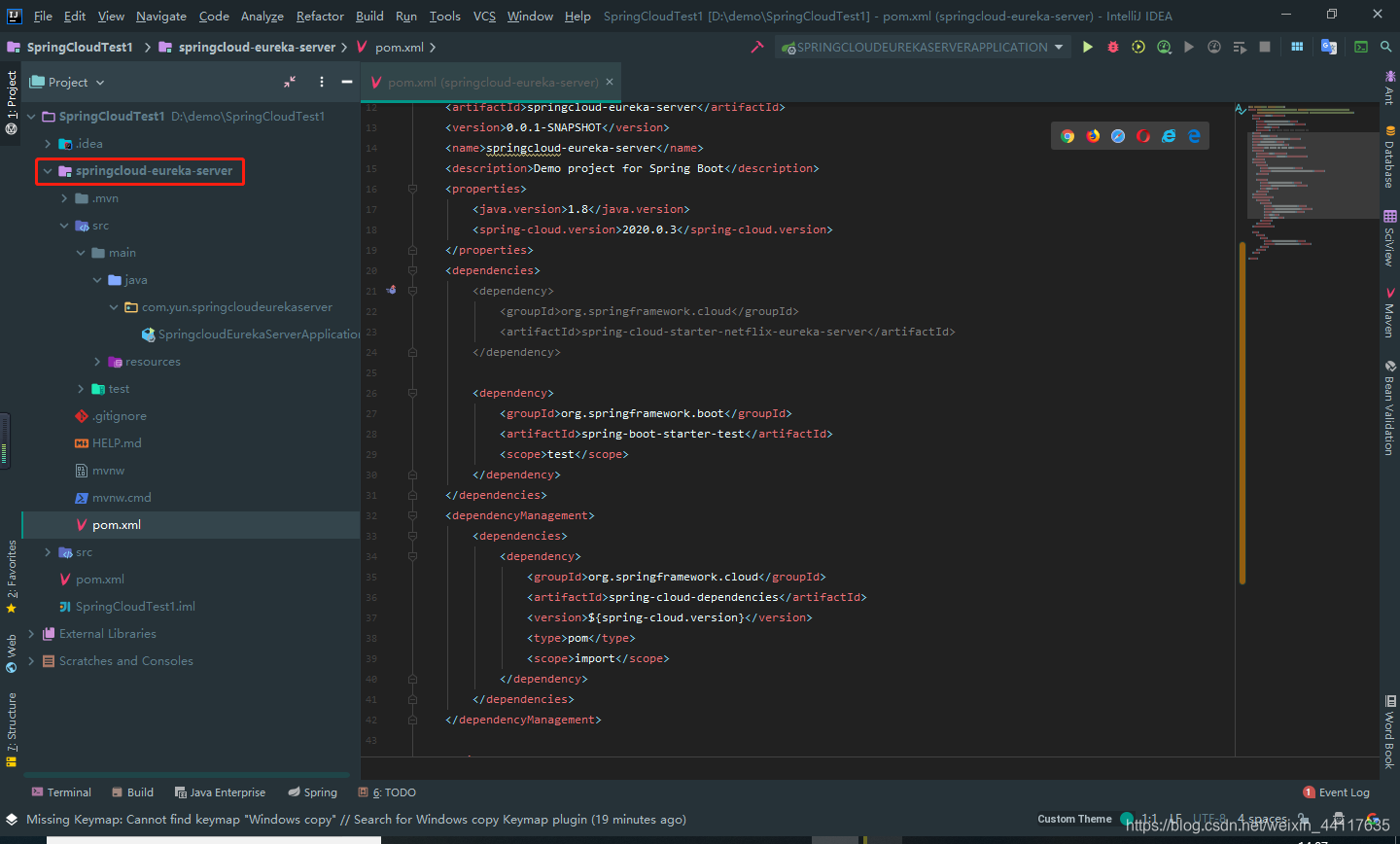1400x844 pixels.
Task: Expand the test folder
Action: point(81,389)
